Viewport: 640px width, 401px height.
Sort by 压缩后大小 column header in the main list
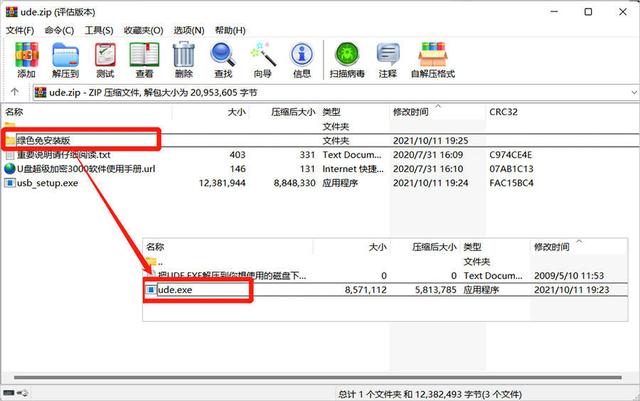(284, 112)
